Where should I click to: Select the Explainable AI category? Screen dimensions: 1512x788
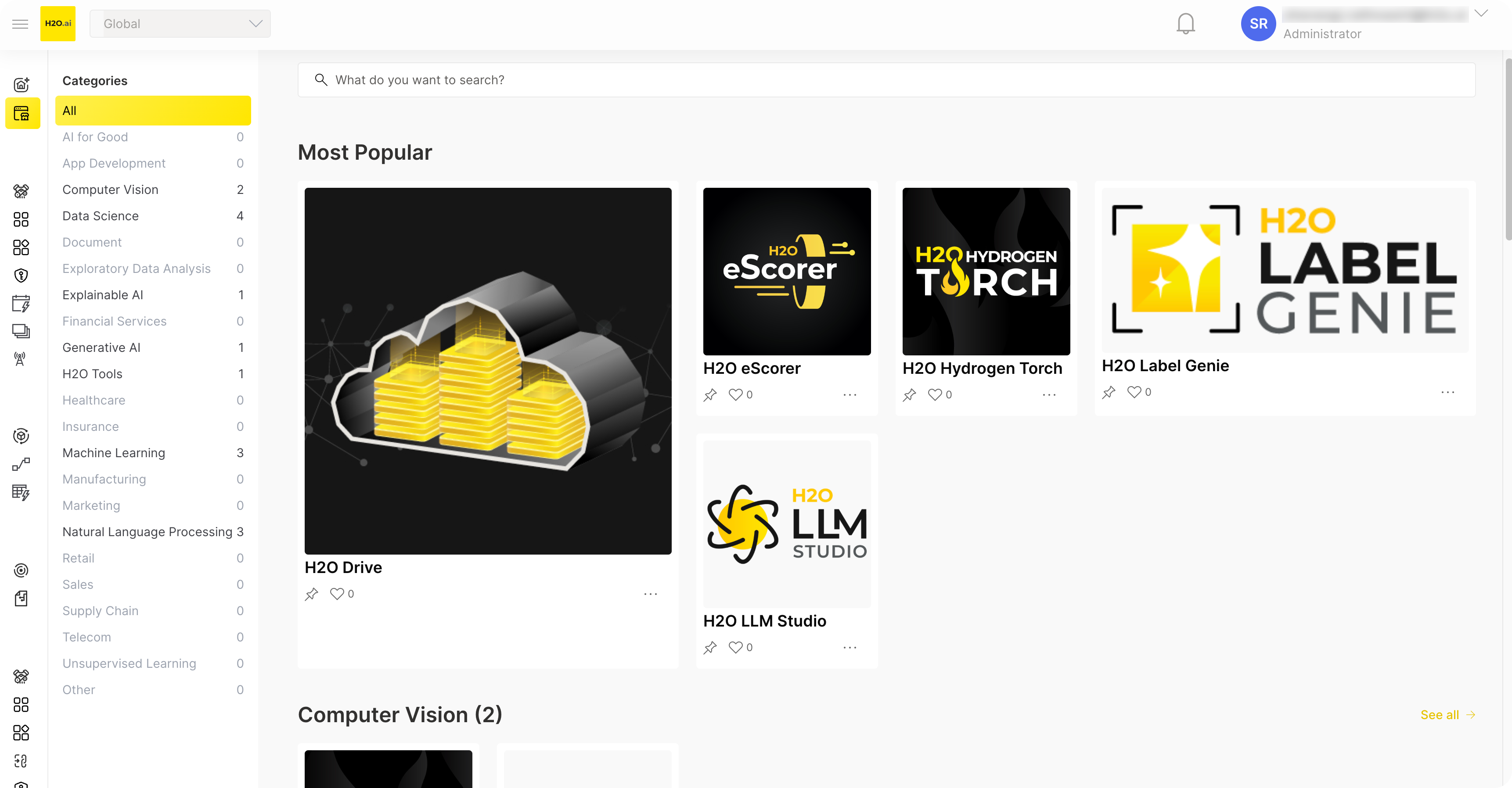point(153,294)
